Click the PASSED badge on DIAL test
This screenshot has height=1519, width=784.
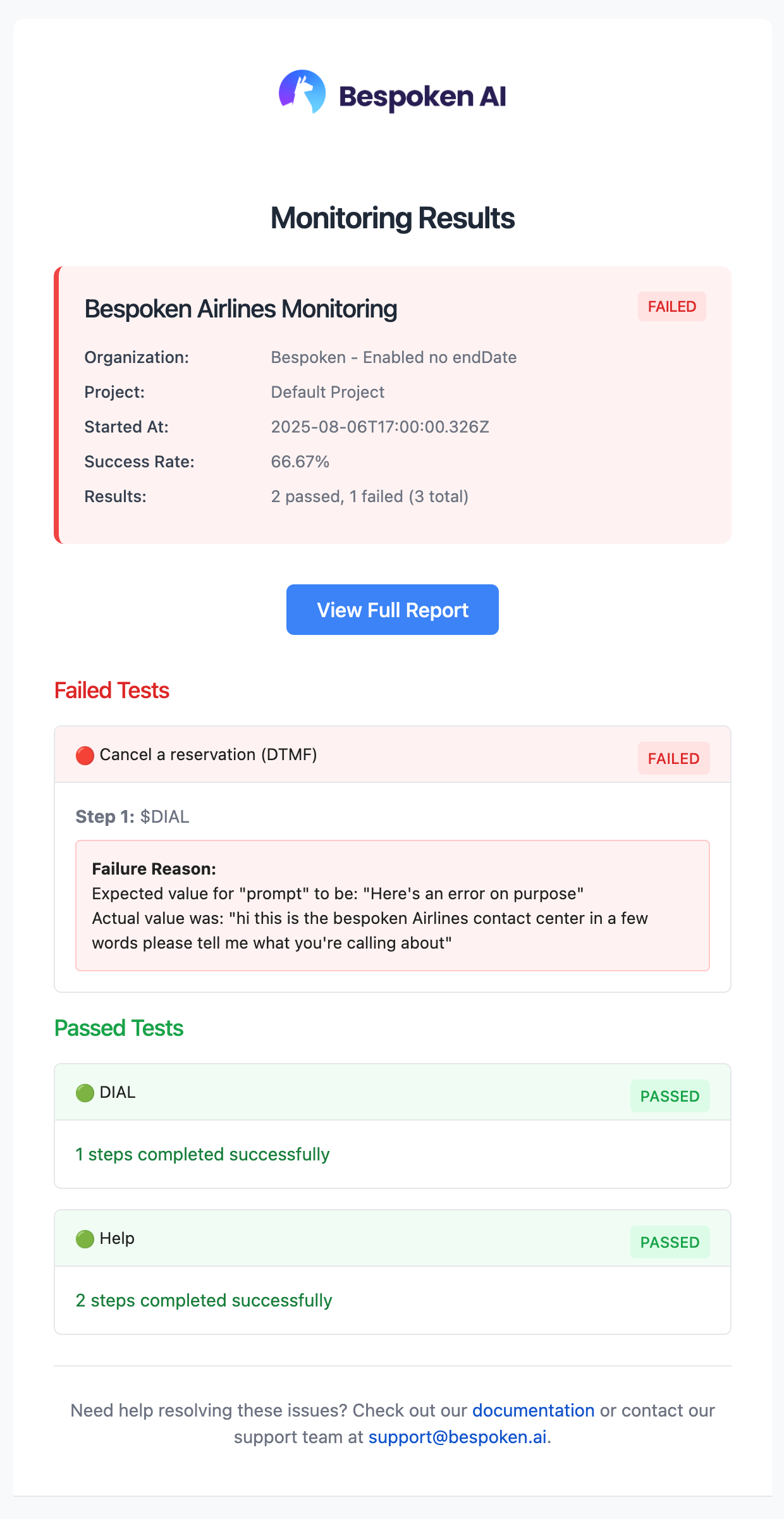pyautogui.click(x=670, y=1096)
